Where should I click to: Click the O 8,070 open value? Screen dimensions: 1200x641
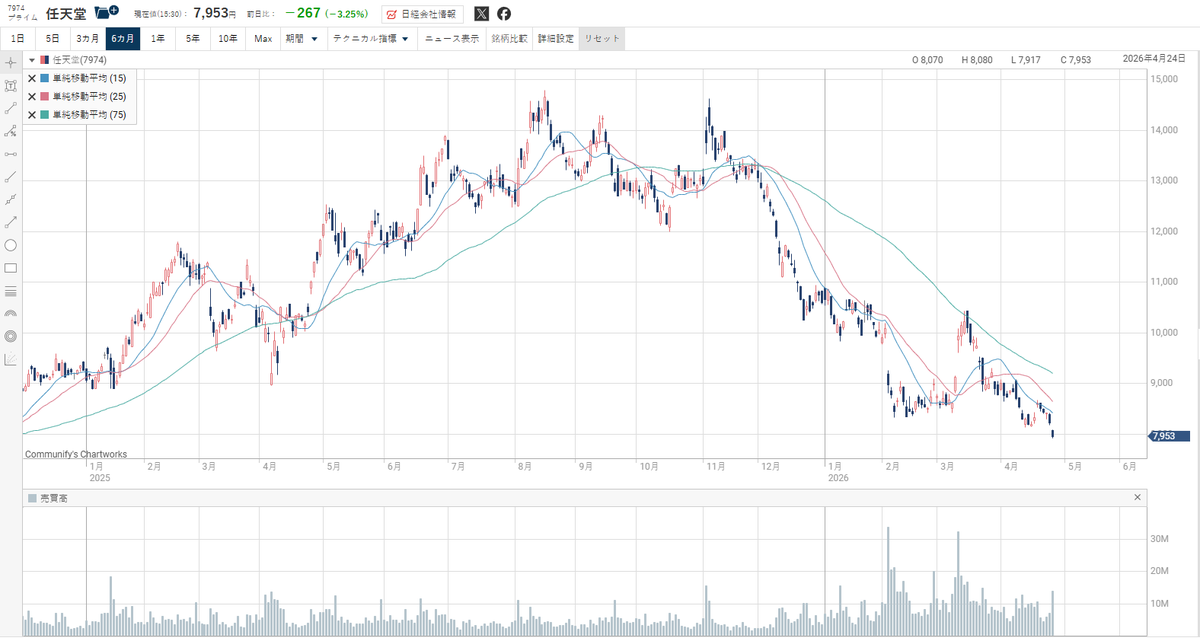tap(928, 60)
